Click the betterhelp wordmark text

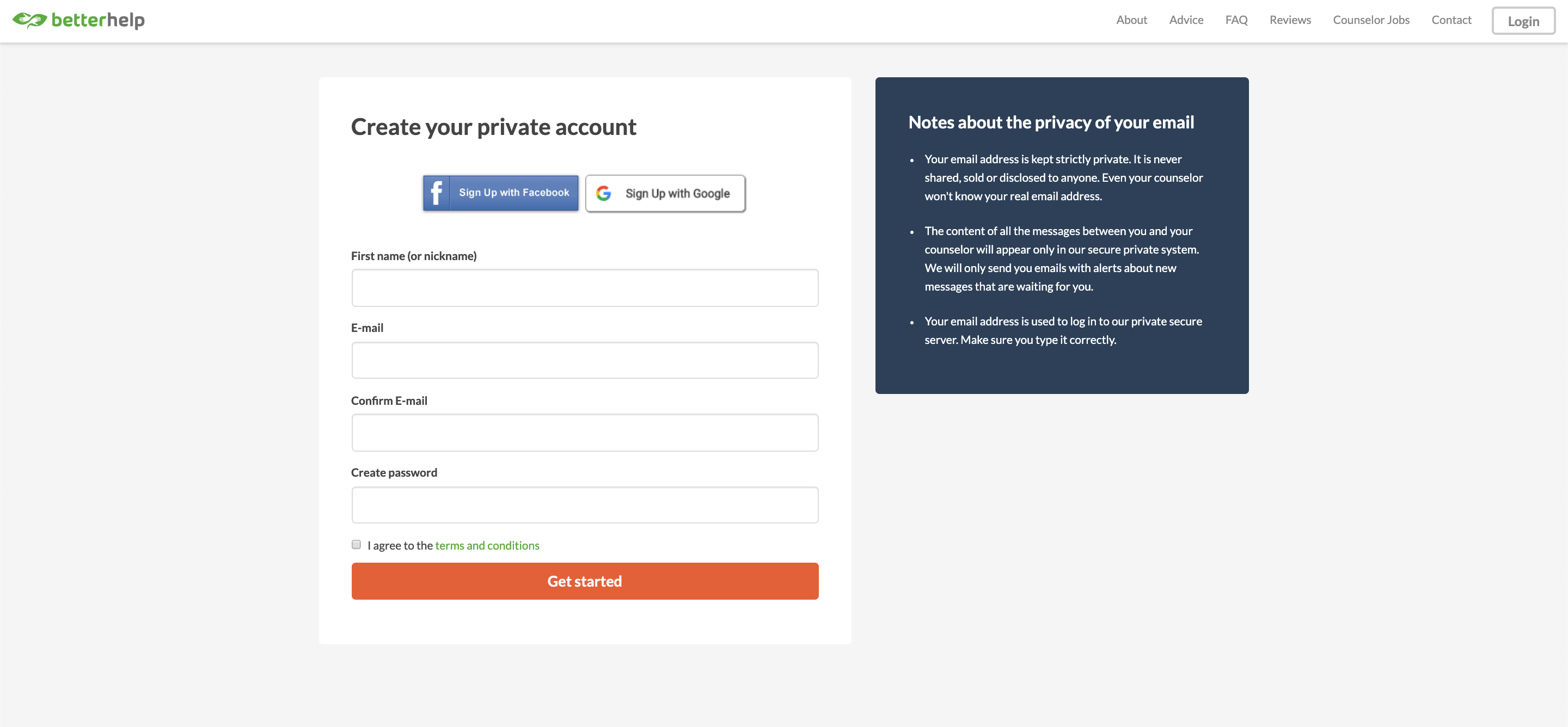coord(98,20)
